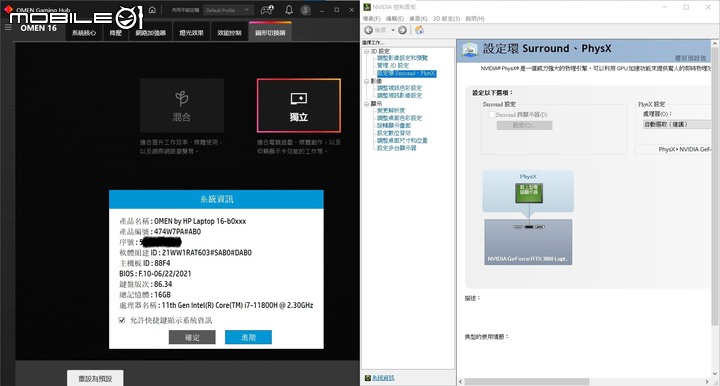Click the green PhysX display icon in diagram
The width and height of the screenshot is (720, 386).
point(529,193)
